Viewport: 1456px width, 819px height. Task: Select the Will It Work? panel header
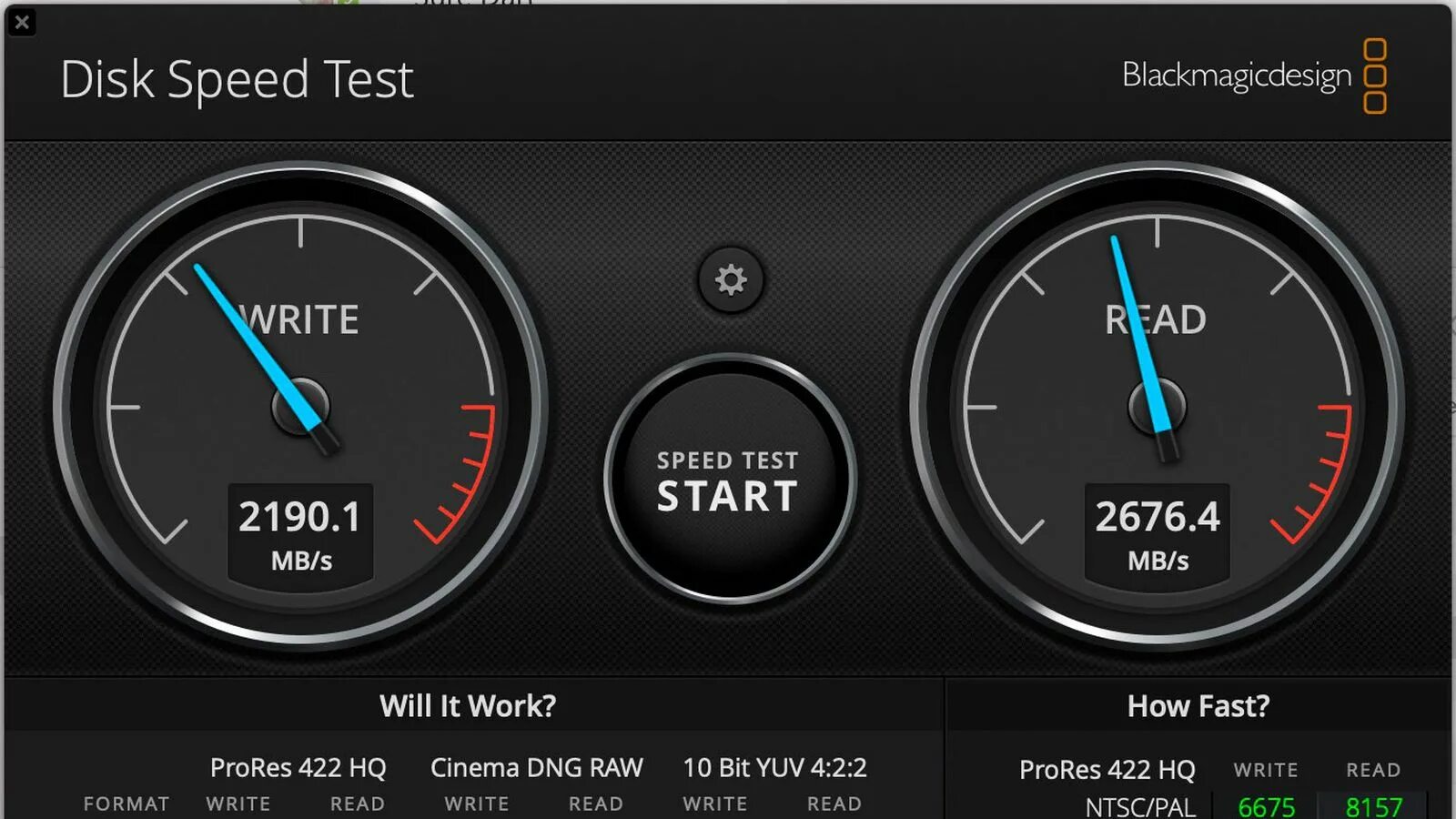(468, 706)
